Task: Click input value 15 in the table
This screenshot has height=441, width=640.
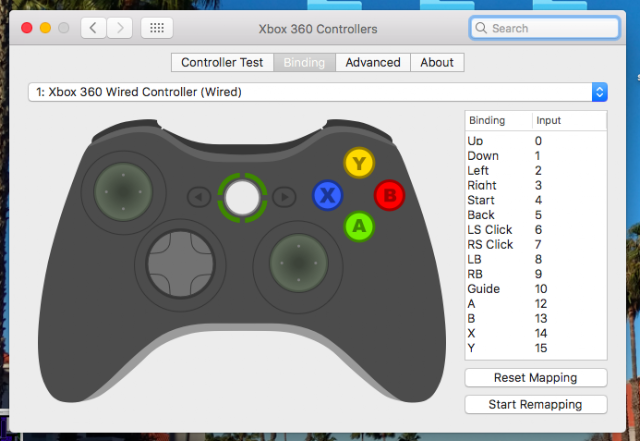Action: (541, 348)
